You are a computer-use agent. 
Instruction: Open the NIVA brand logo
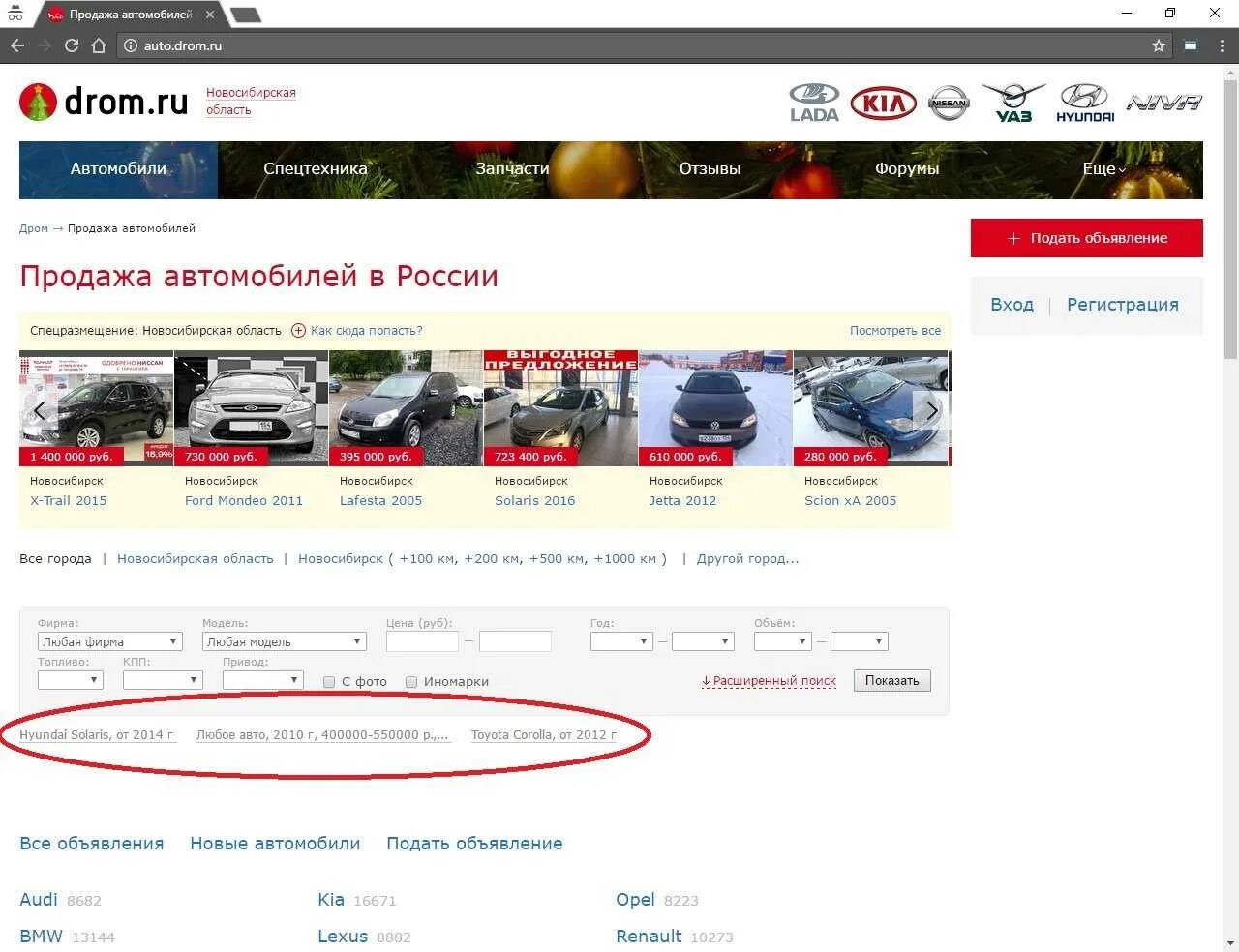(x=1164, y=102)
